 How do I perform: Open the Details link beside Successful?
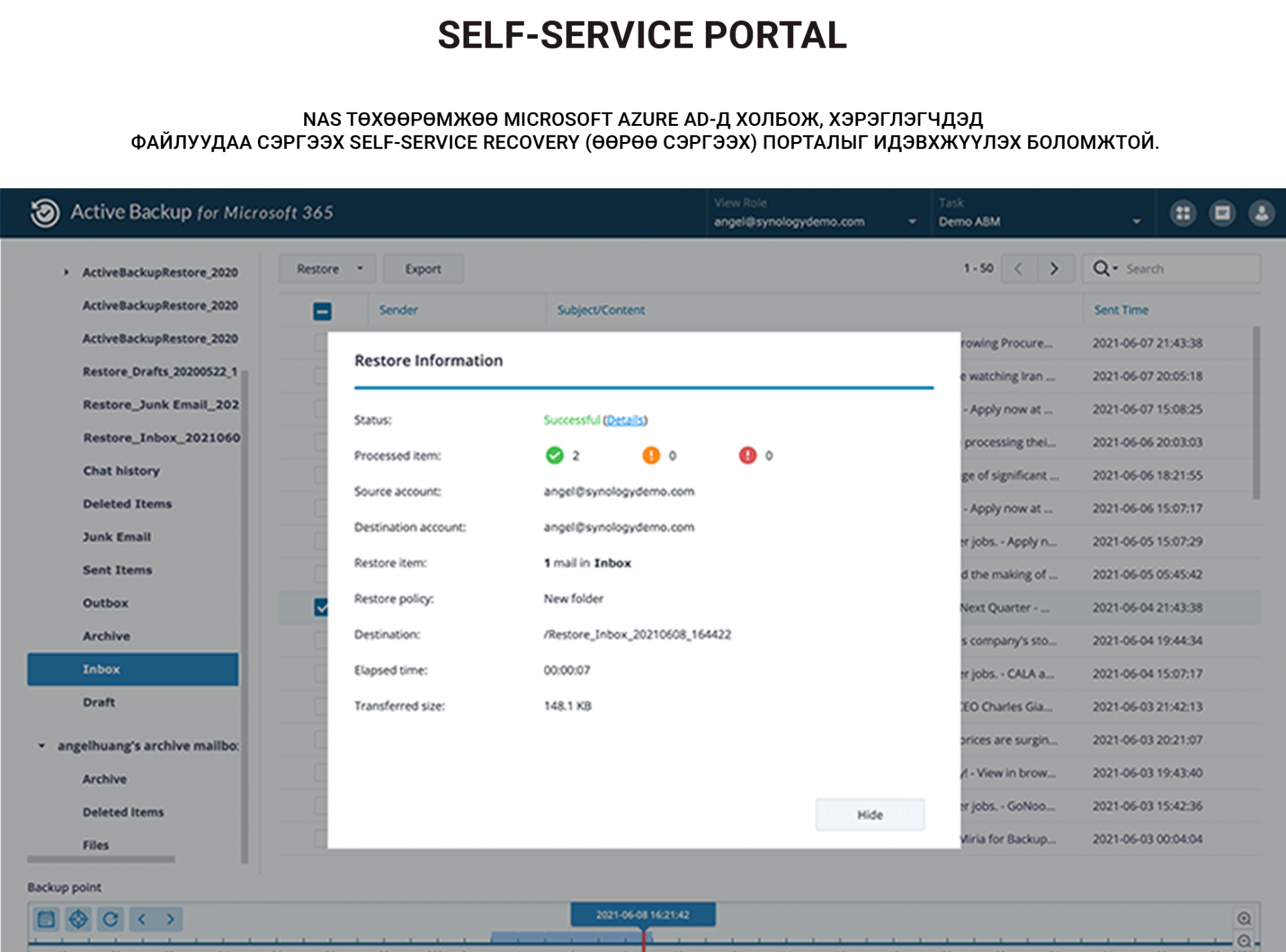[x=625, y=420]
